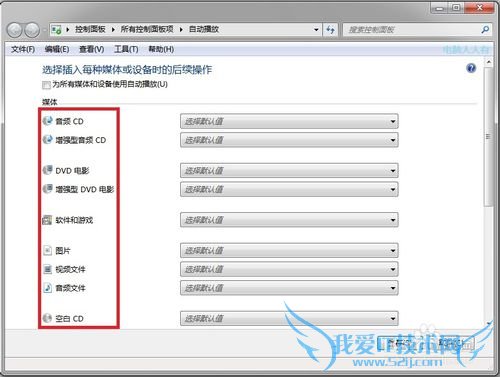Open the Software and Games (软件和游戏) dropdown
The image size is (500, 377).
coord(289,220)
